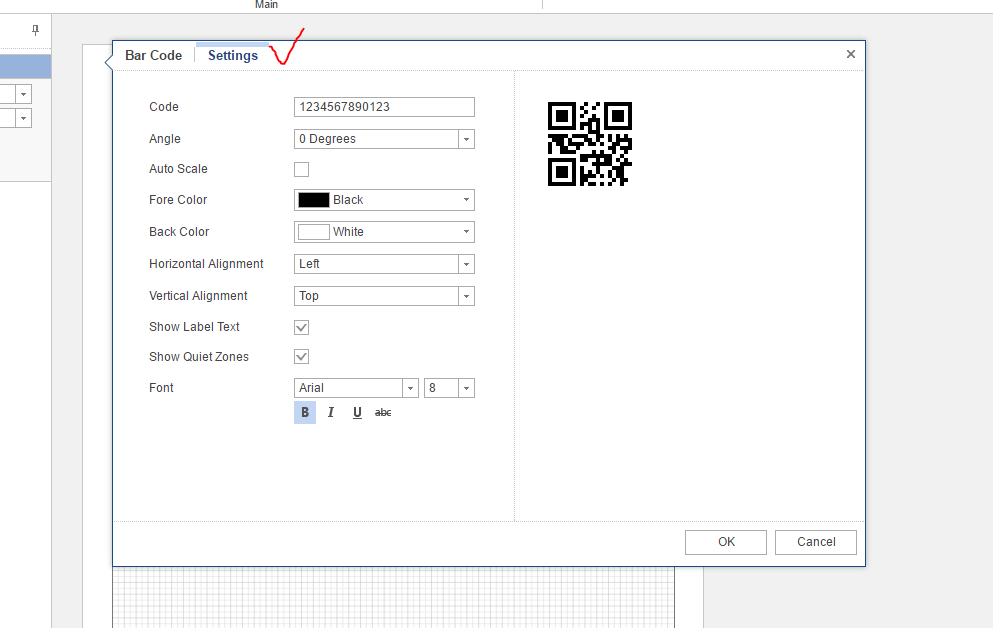
Task: Uncheck Show Label Text
Action: click(x=301, y=327)
